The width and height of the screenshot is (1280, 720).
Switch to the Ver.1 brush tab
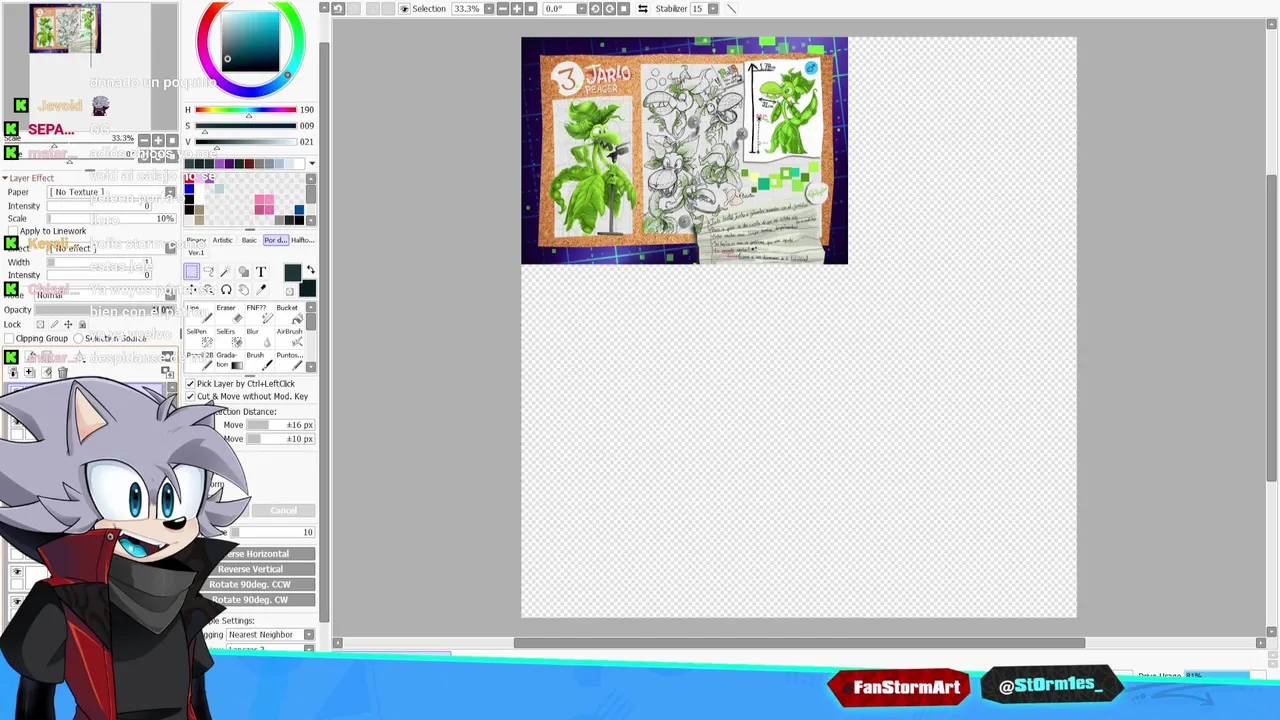(196, 253)
